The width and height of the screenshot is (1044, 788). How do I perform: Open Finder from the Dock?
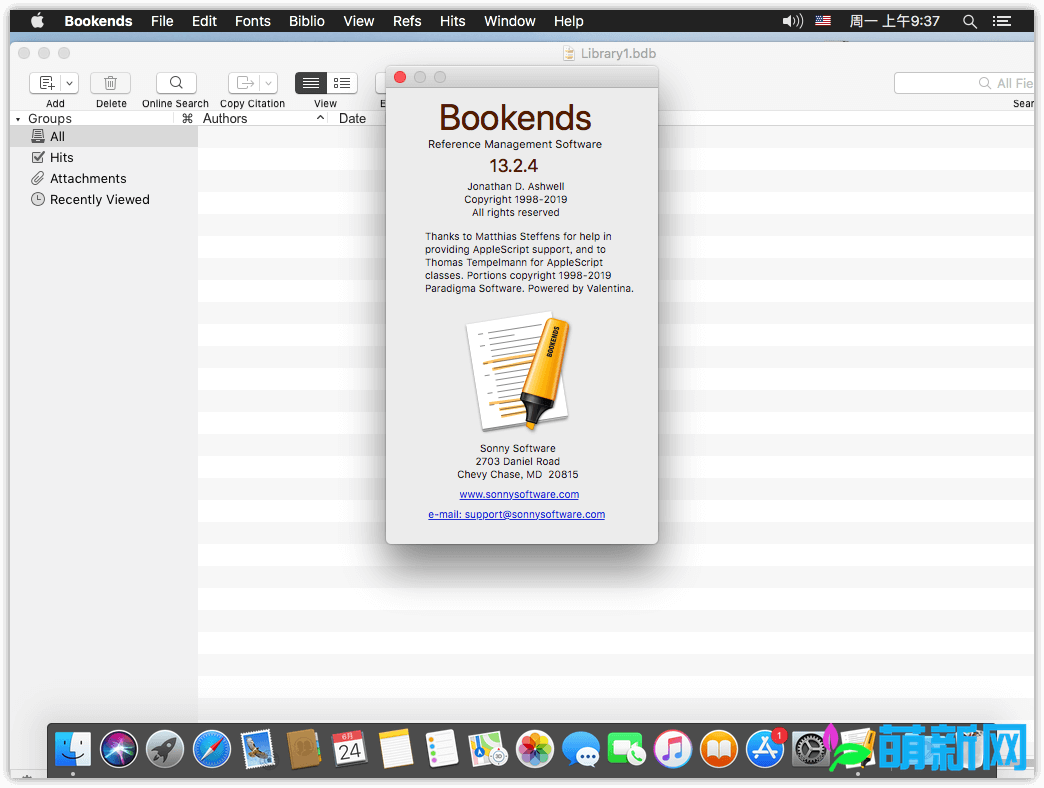[73, 749]
